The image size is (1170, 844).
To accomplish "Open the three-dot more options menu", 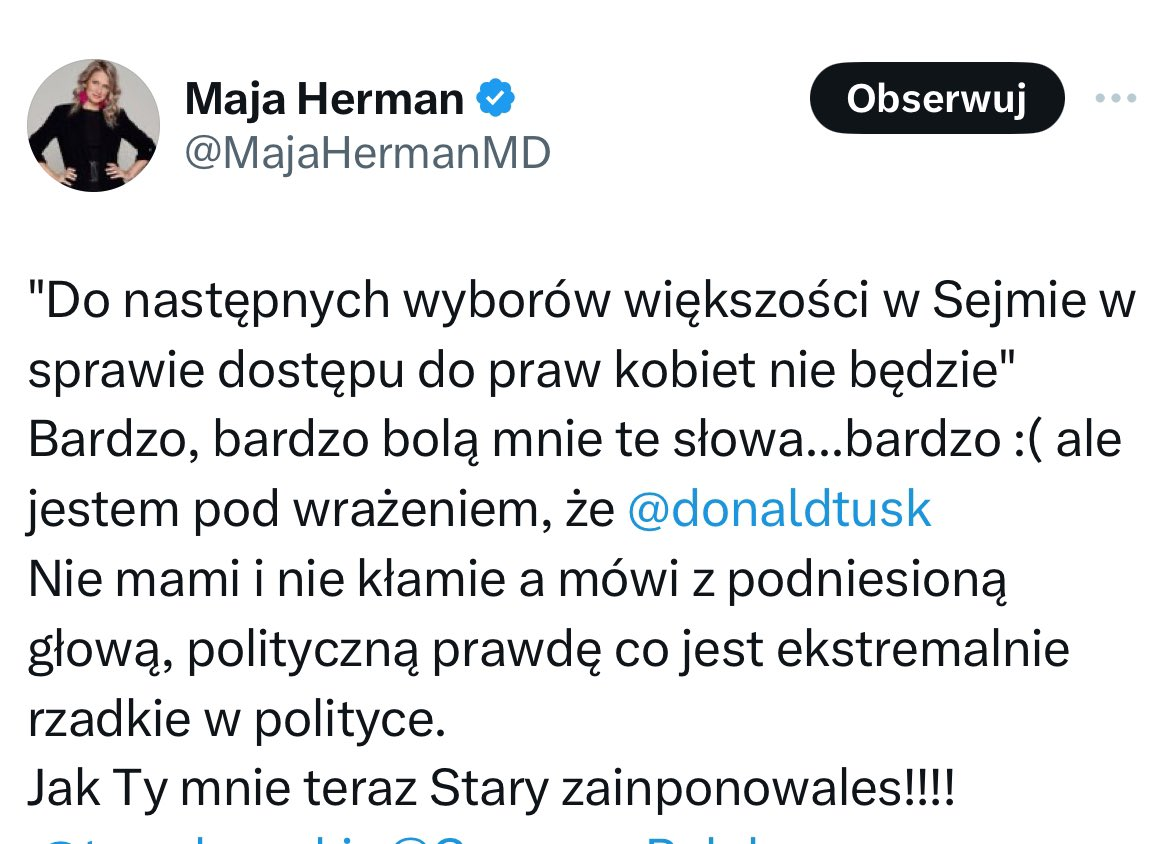I will pyautogui.click(x=1116, y=98).
